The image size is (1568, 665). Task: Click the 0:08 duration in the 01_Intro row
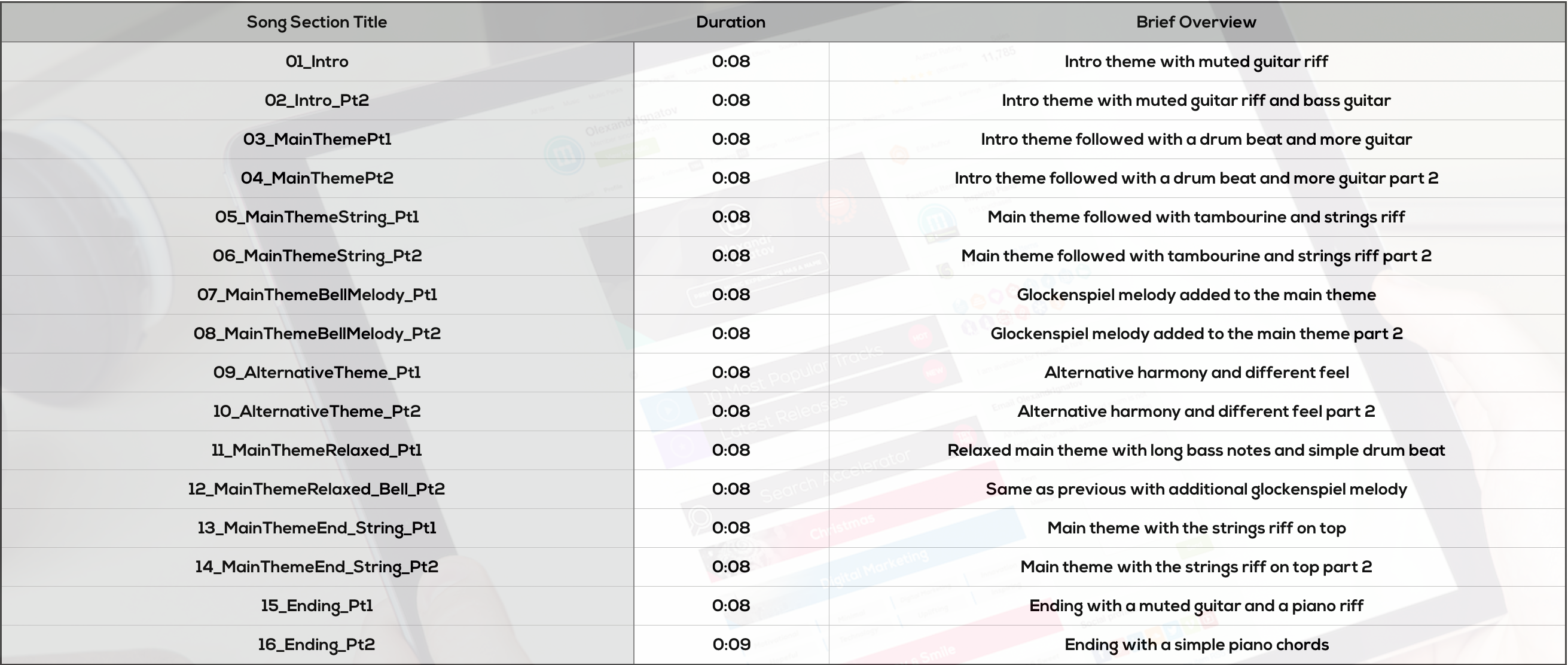[x=731, y=62]
